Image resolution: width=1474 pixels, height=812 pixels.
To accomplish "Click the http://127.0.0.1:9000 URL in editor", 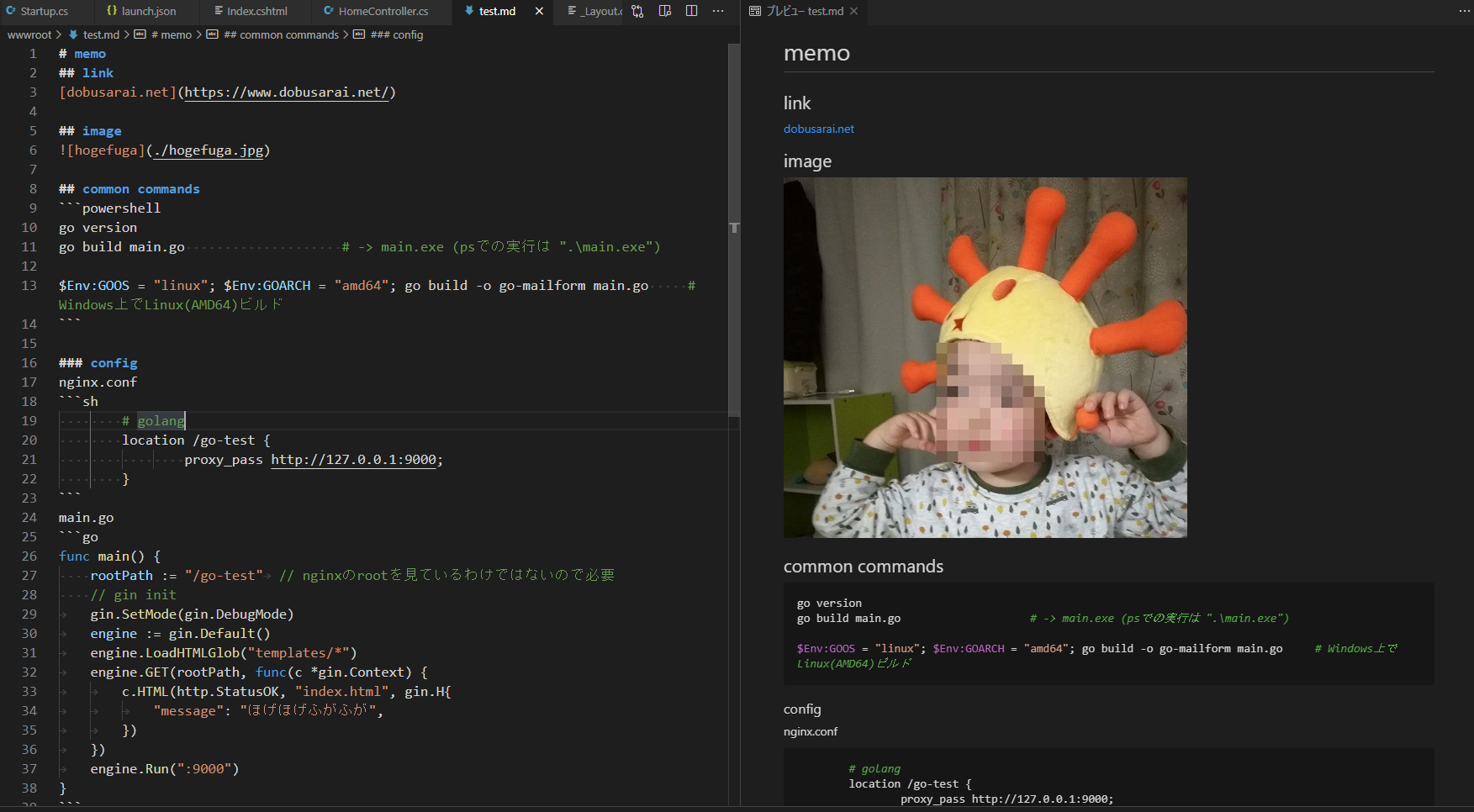I will (353, 460).
